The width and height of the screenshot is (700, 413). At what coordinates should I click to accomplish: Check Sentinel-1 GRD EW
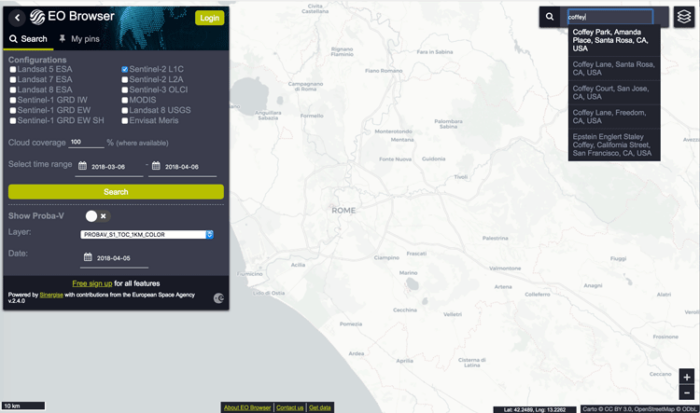coord(13,111)
